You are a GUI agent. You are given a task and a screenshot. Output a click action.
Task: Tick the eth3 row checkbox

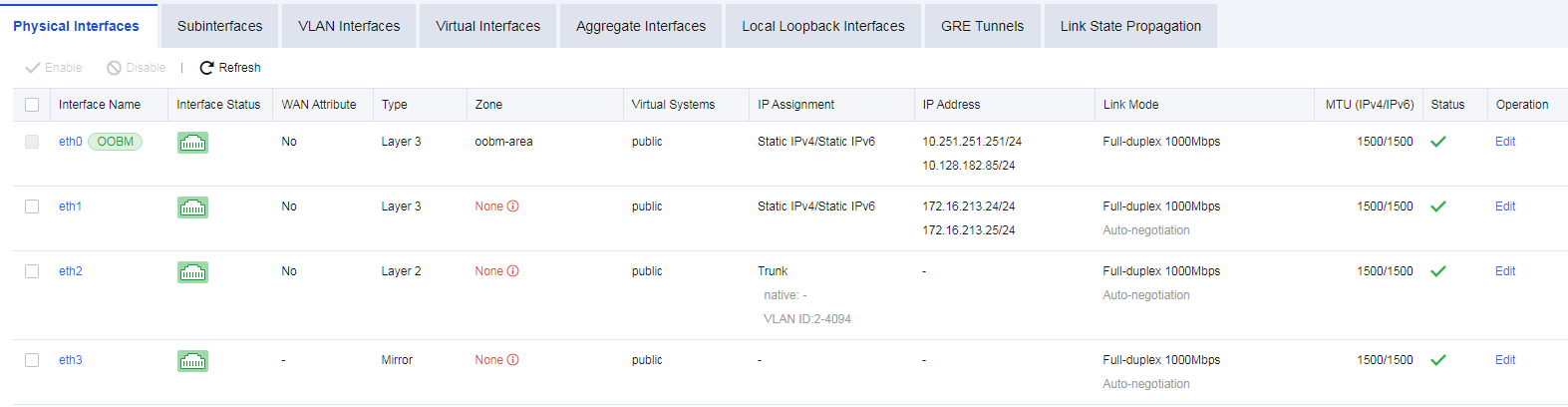tap(32, 360)
